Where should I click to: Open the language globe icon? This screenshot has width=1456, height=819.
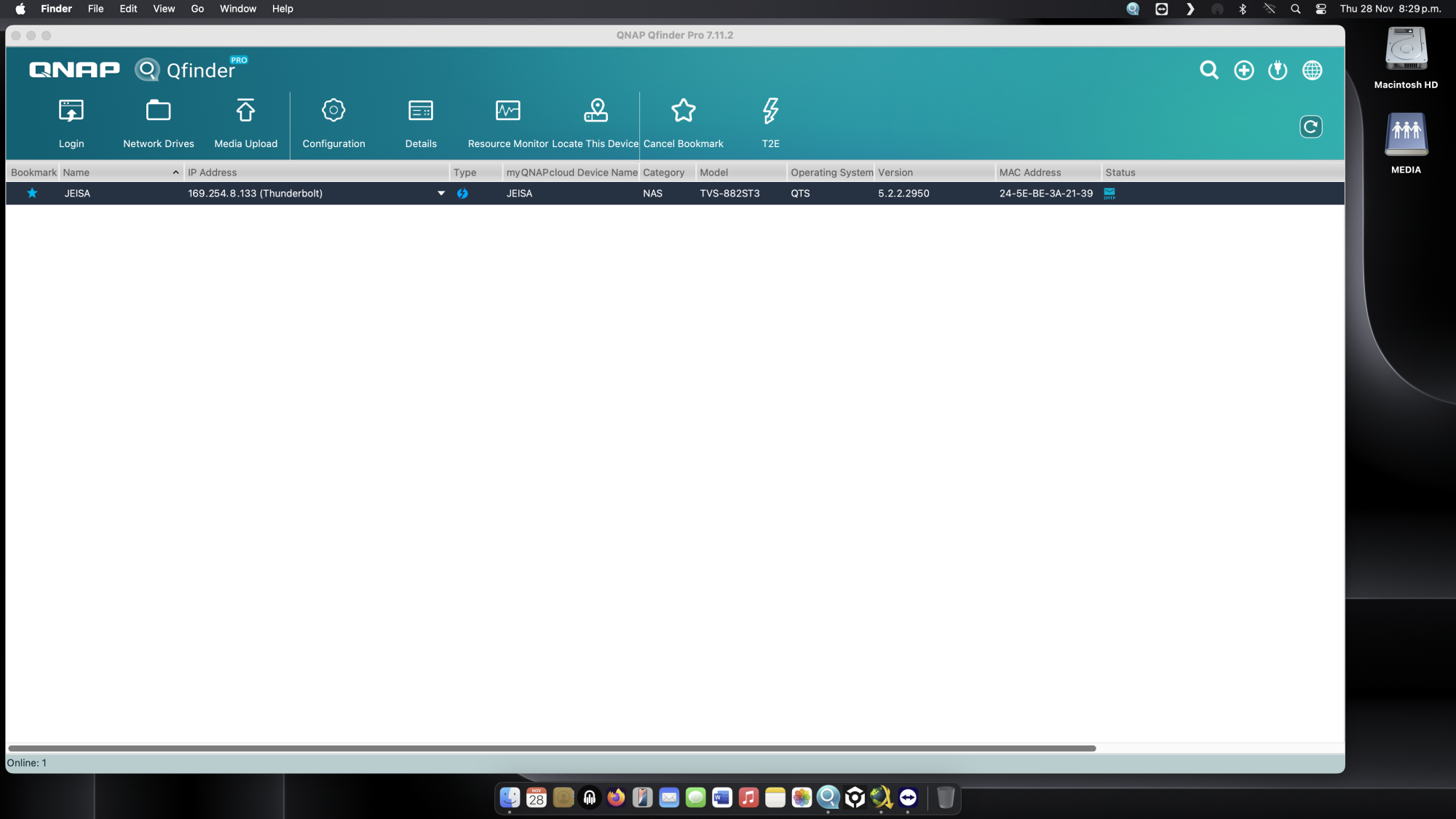(1312, 71)
